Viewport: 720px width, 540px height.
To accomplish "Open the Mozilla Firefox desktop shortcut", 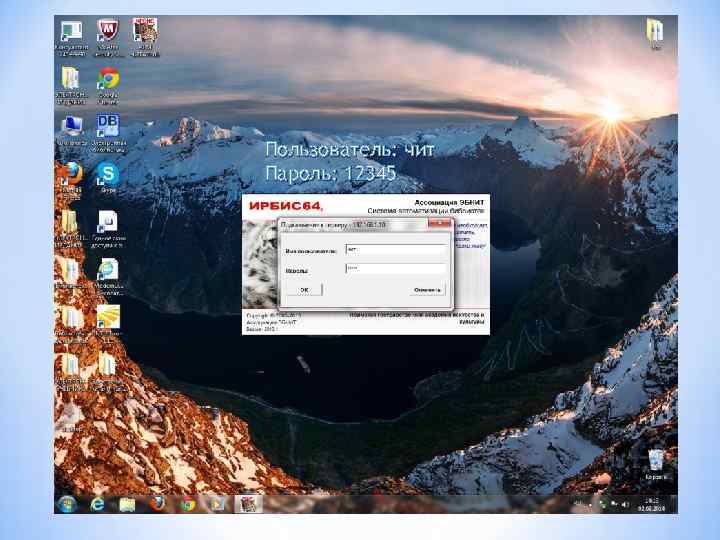I will click(x=72, y=180).
